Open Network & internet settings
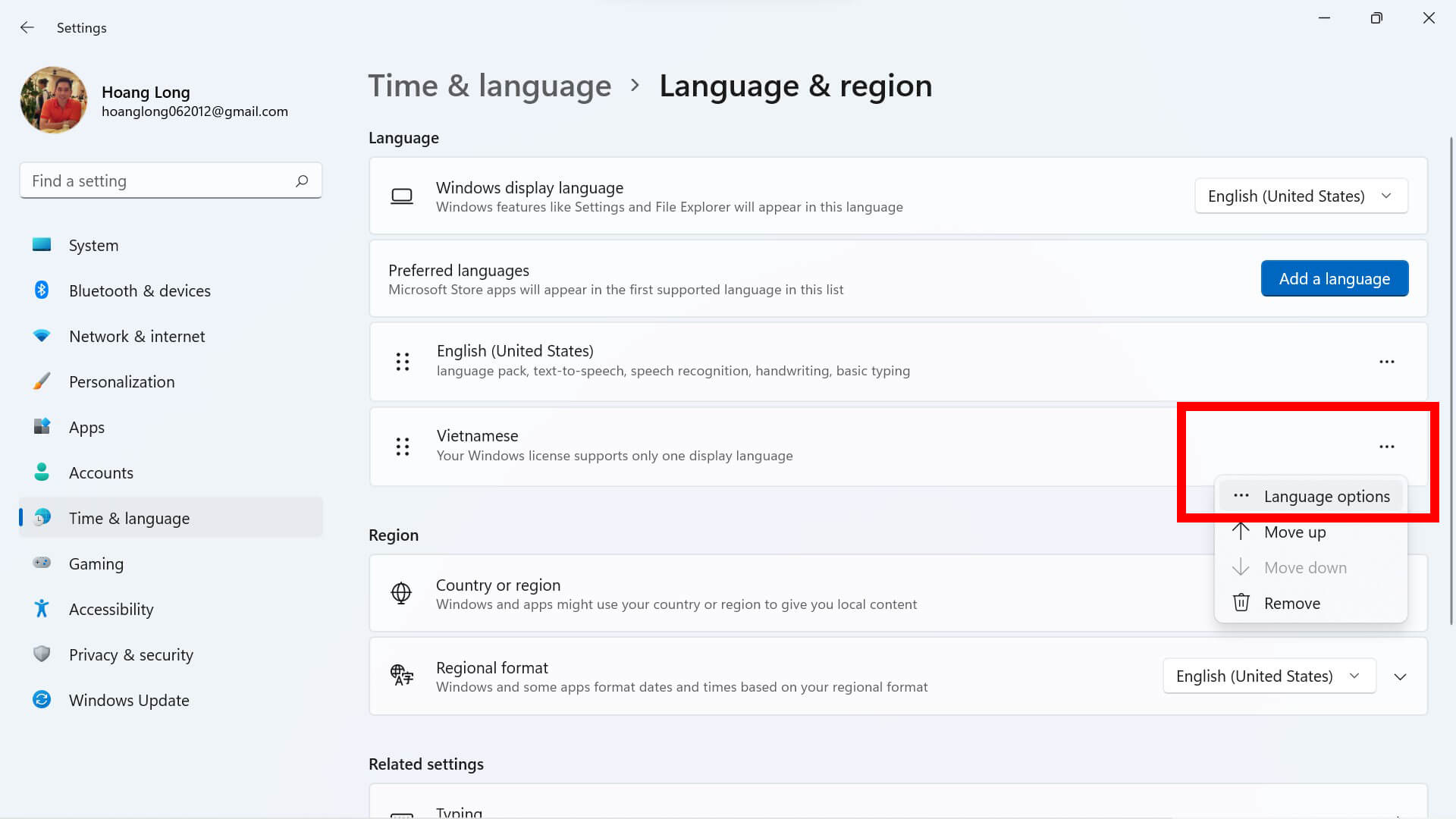Screen dimensions: 1456x819 point(171,336)
